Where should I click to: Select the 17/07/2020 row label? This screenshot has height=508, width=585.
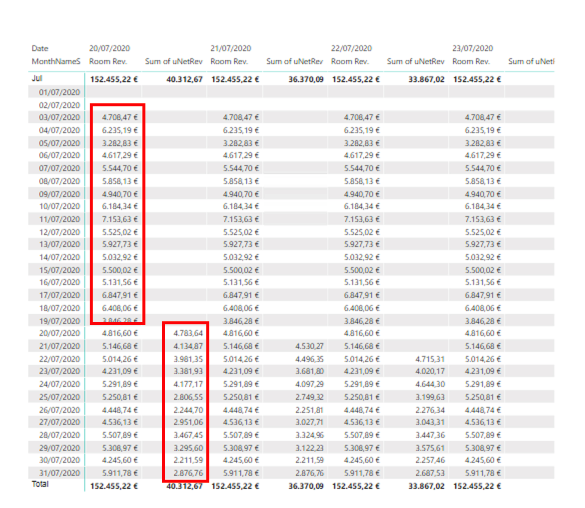point(59,295)
